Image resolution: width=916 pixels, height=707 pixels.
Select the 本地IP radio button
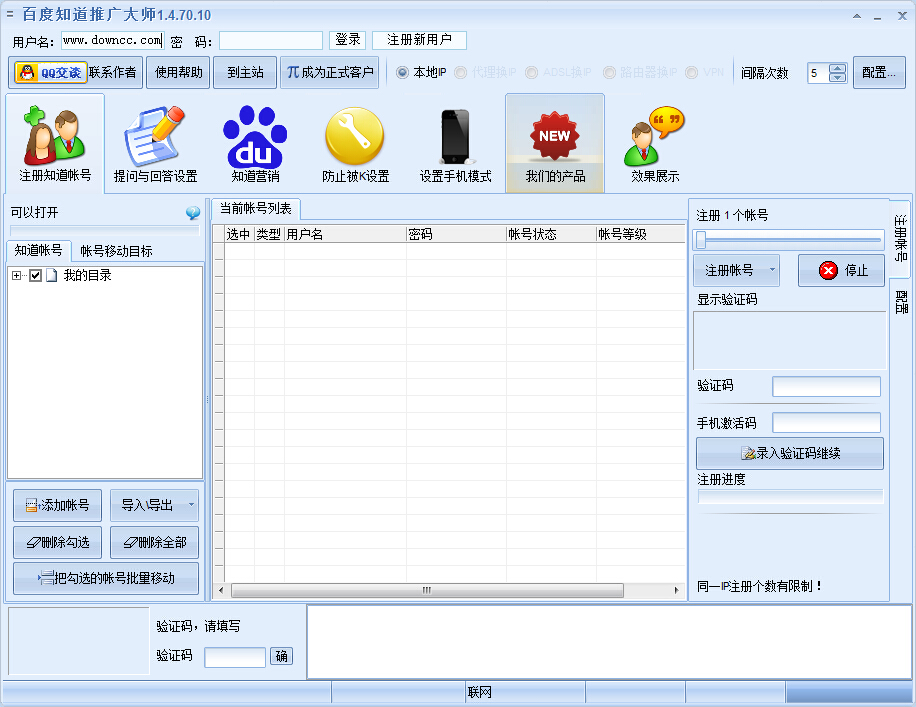[x=402, y=71]
